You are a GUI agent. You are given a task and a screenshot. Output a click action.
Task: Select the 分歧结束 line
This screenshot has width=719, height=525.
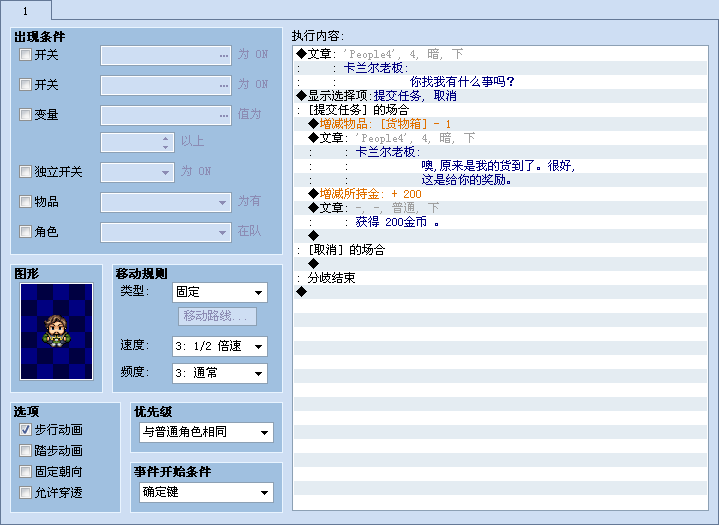[x=501, y=278]
